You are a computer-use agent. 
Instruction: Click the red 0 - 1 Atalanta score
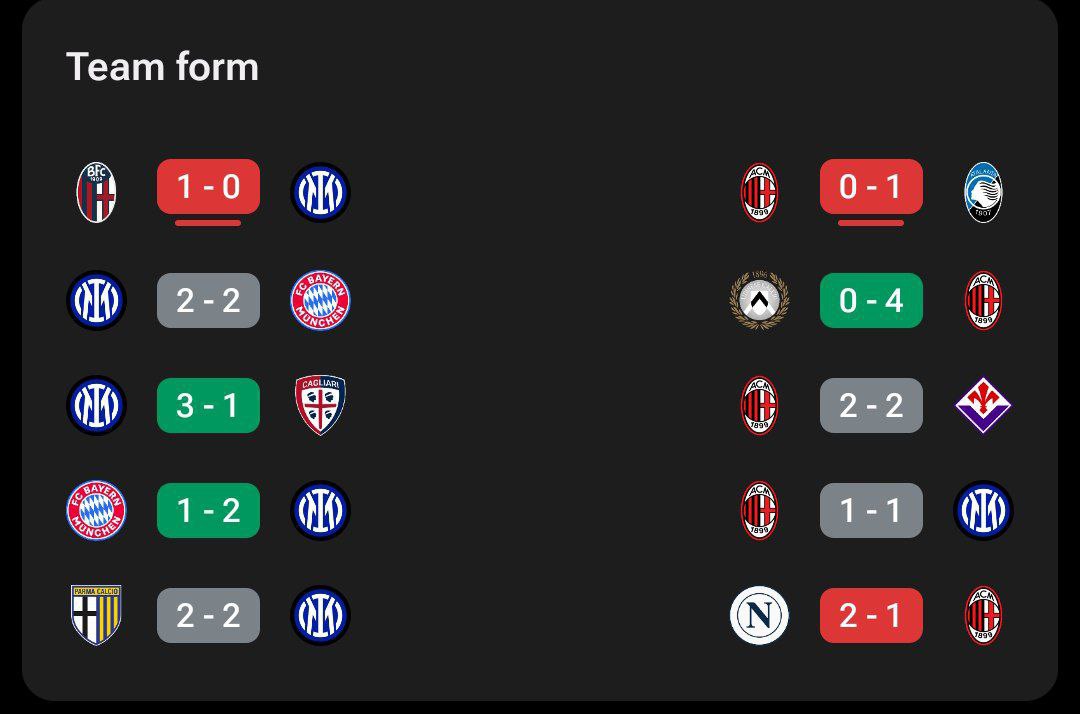pyautogui.click(x=871, y=187)
